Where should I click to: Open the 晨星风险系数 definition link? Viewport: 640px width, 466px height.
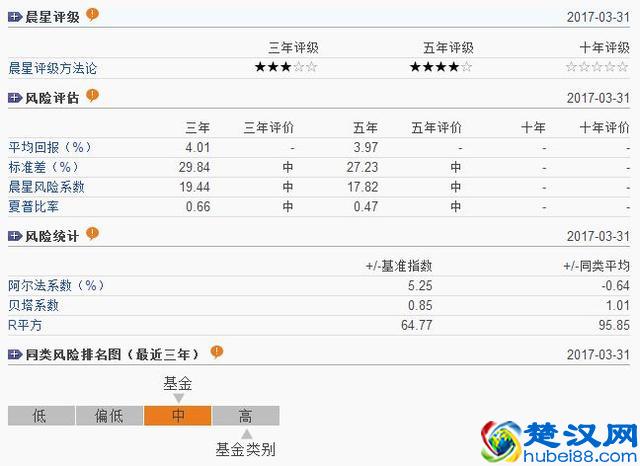point(46,187)
